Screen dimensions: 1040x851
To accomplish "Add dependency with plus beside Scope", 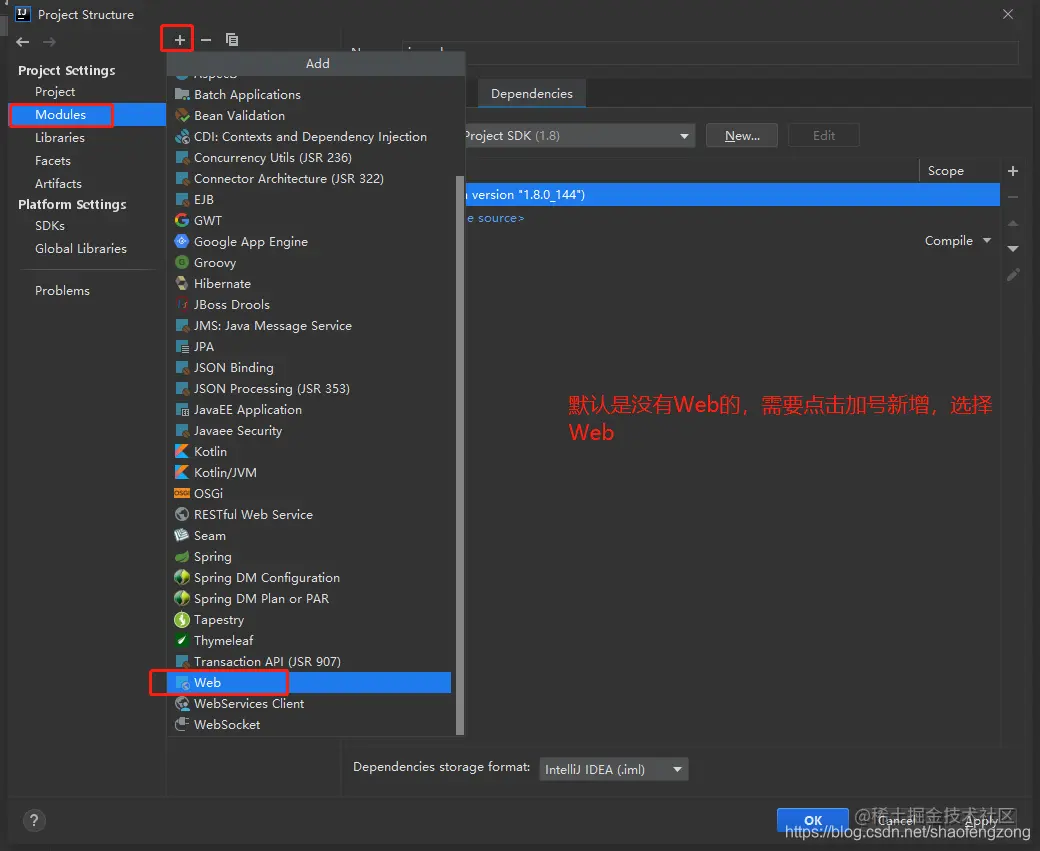I will pos(1013,171).
